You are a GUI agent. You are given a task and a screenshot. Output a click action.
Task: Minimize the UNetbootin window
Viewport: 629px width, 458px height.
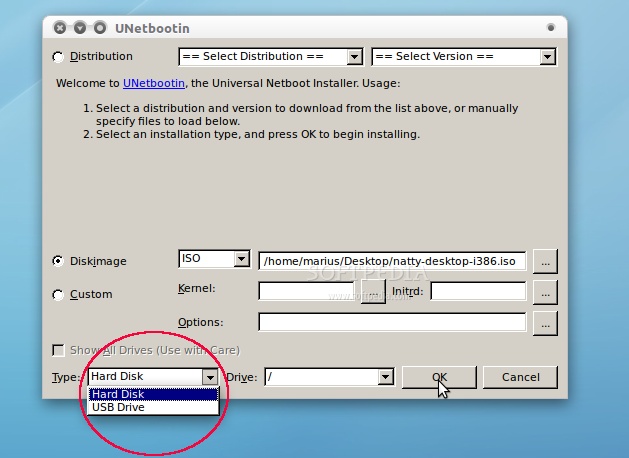click(x=80, y=28)
